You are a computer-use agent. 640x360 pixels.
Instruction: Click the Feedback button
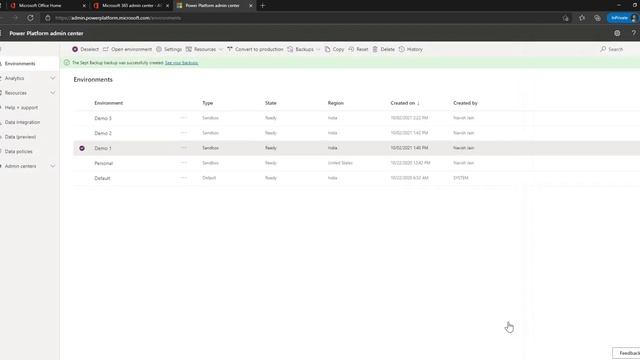(x=627, y=353)
